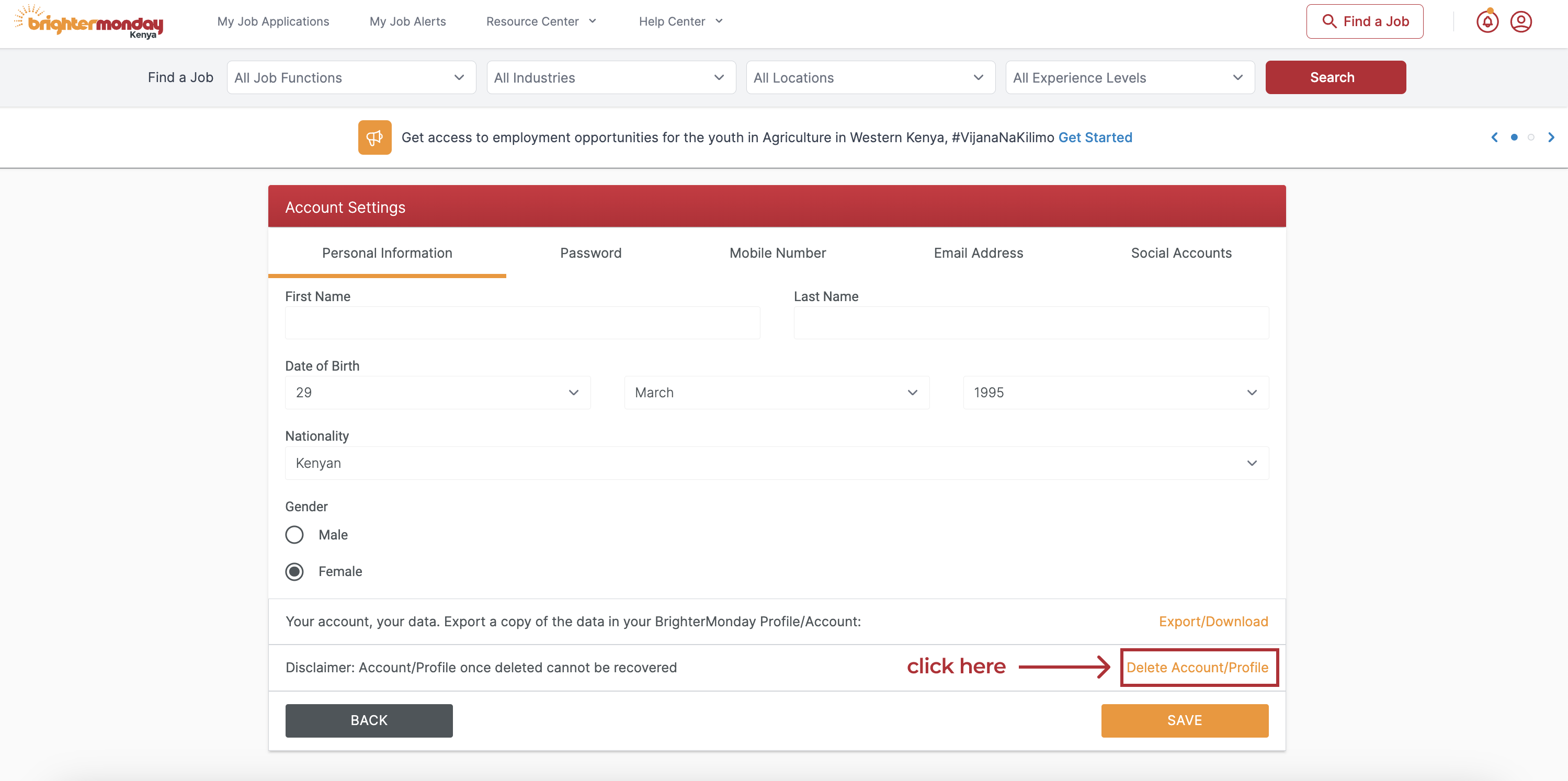This screenshot has height=781, width=1568.
Task: Click the Export/Download link
Action: pos(1213,622)
